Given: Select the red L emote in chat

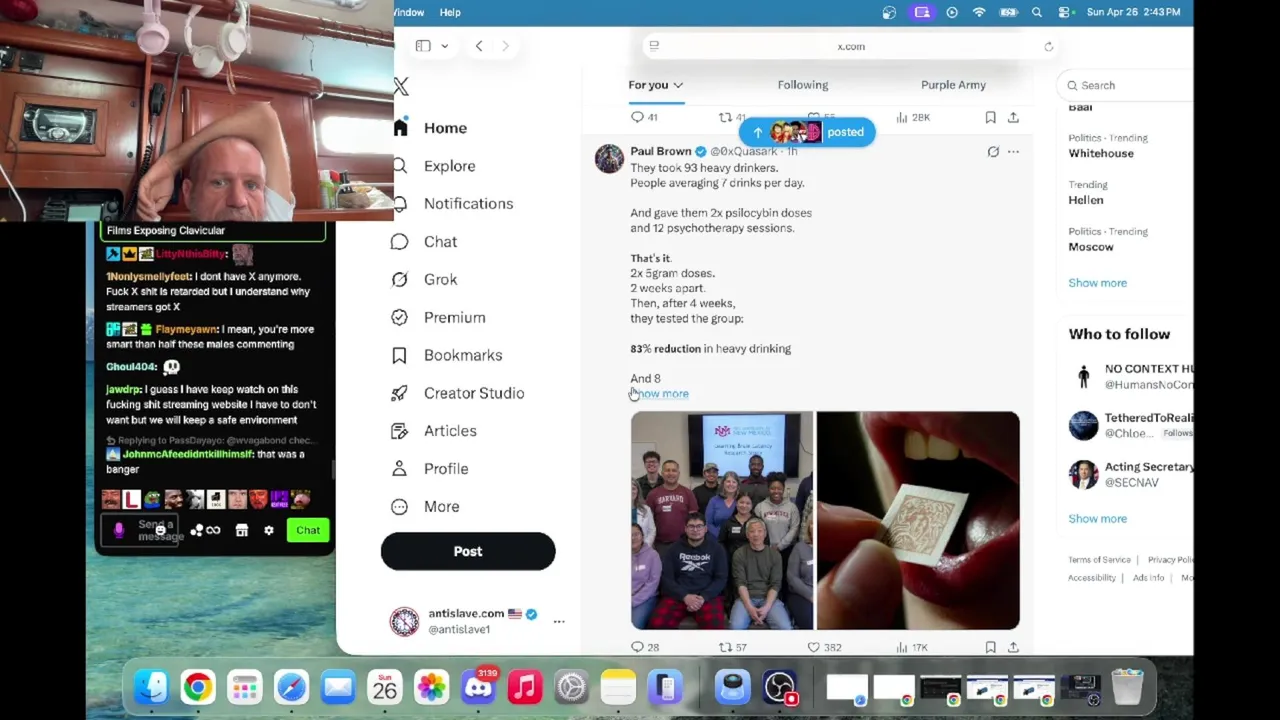Looking at the screenshot, I should [132, 499].
